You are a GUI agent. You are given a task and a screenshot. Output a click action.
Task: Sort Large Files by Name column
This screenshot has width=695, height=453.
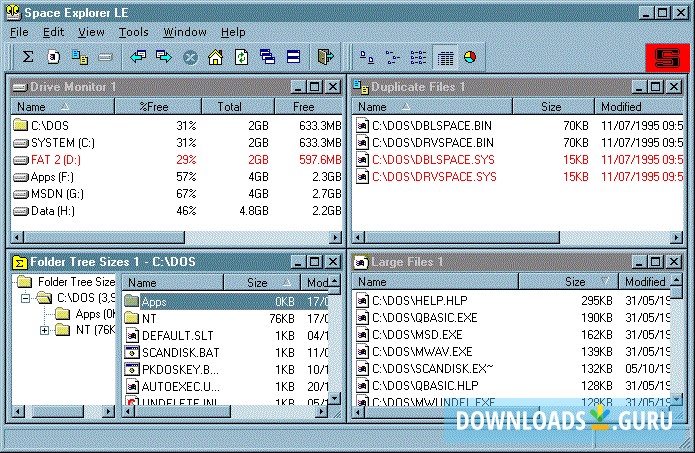coord(435,282)
